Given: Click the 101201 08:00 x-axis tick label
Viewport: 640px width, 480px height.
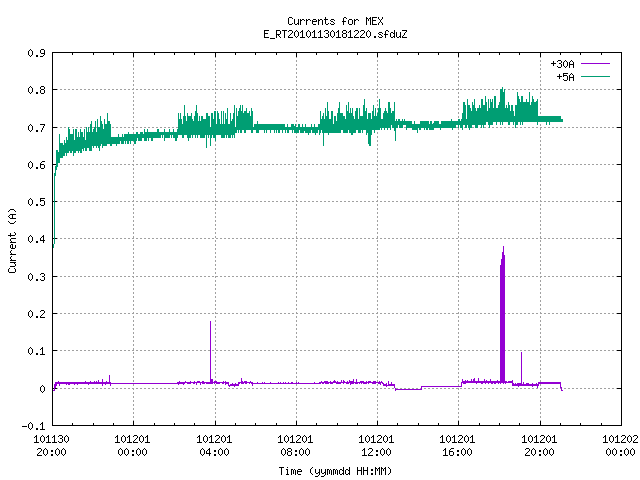Looking at the screenshot, I should coord(295,446).
